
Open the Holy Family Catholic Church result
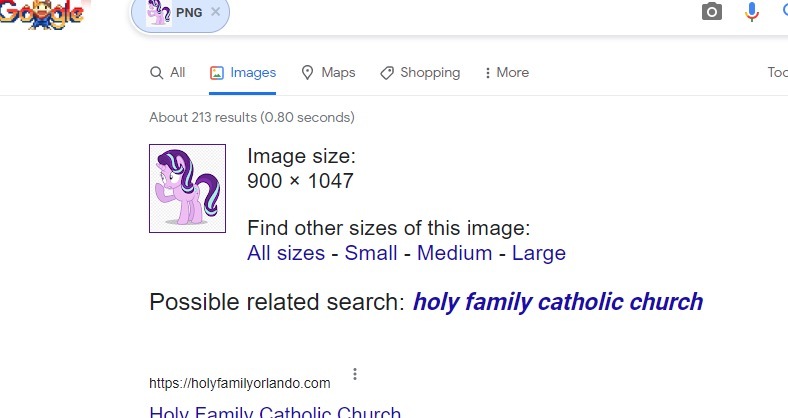[x=275, y=412]
